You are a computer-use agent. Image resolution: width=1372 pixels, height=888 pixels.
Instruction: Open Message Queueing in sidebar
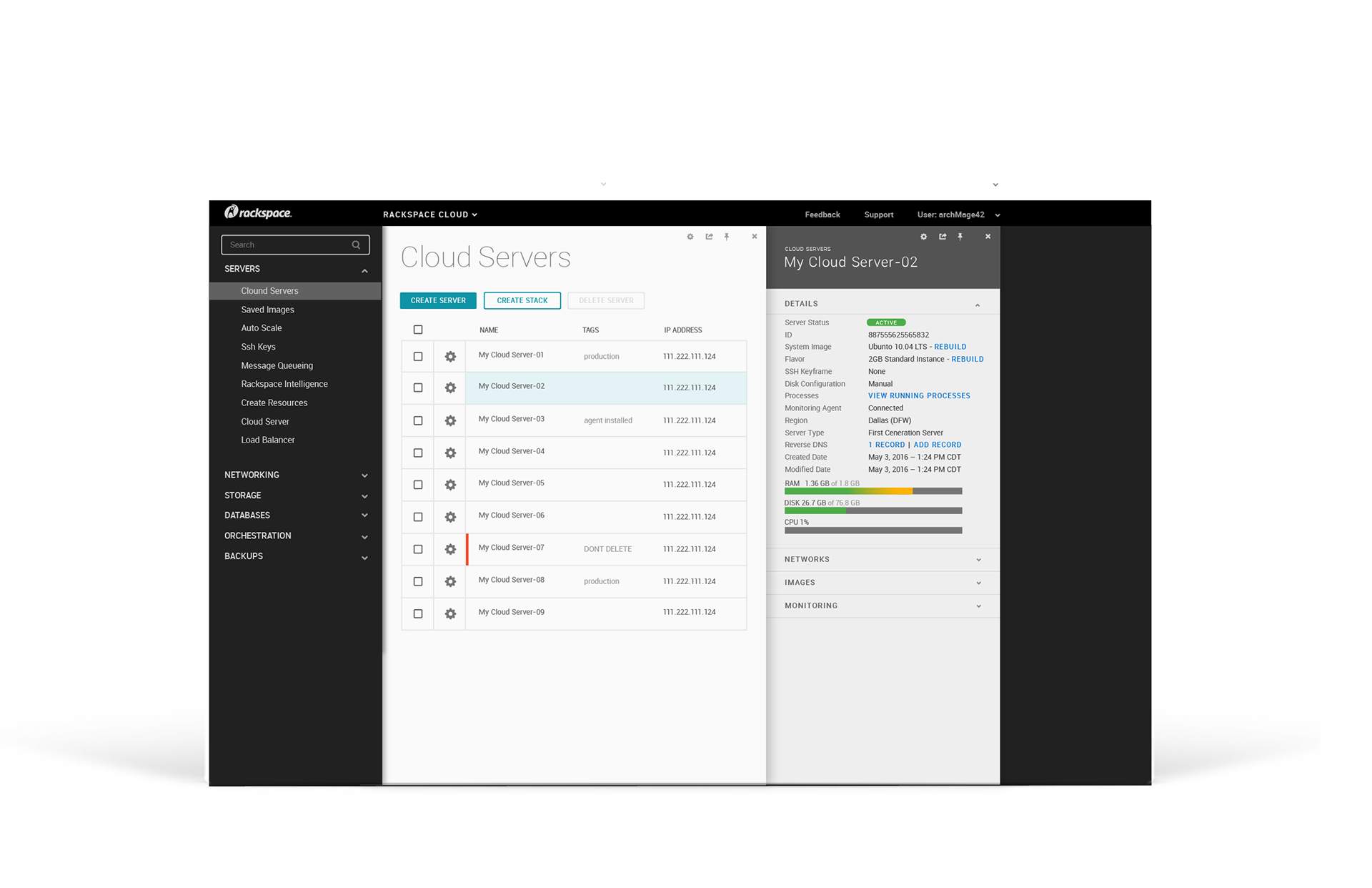pos(277,365)
